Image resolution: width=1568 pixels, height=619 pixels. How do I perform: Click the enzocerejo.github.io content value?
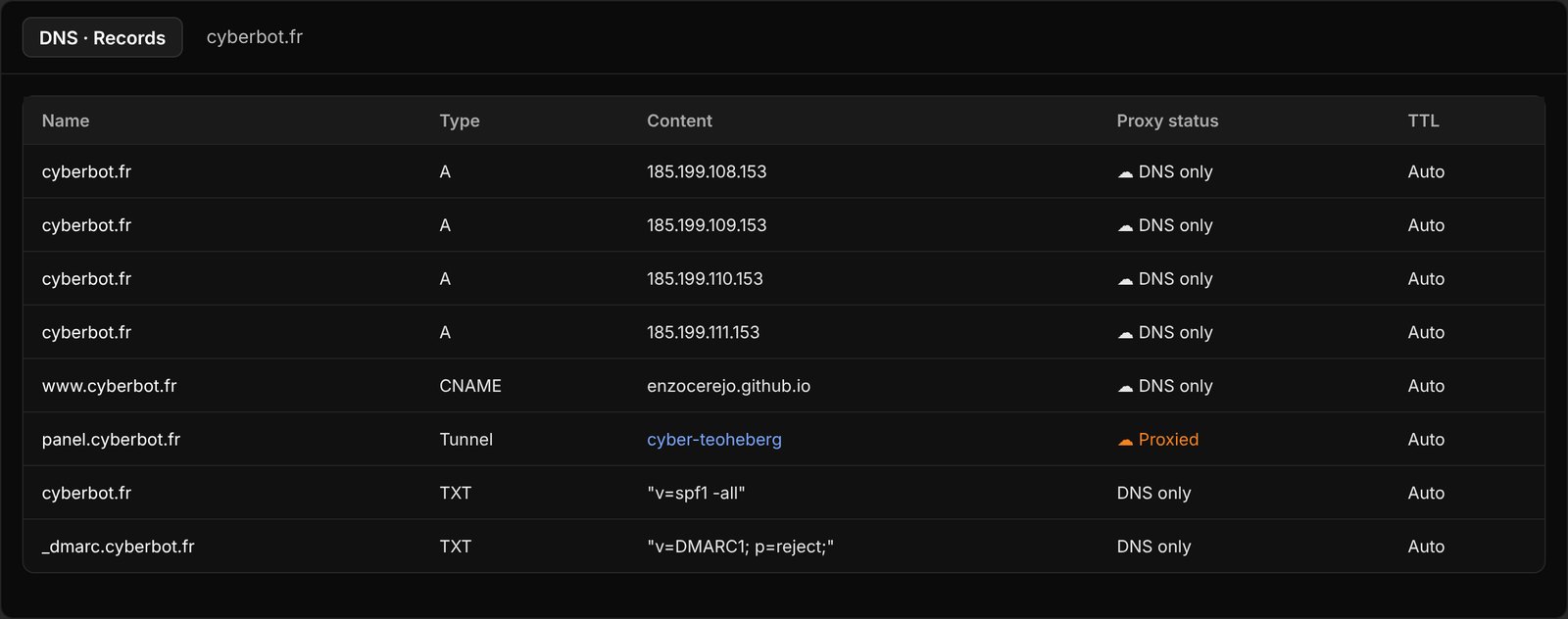pyautogui.click(x=728, y=386)
